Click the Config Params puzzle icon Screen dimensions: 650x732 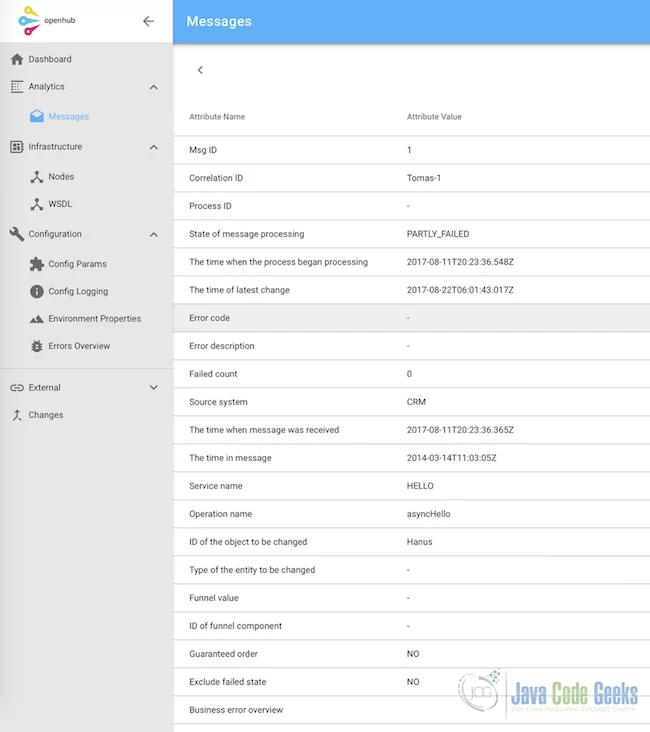coord(36,264)
